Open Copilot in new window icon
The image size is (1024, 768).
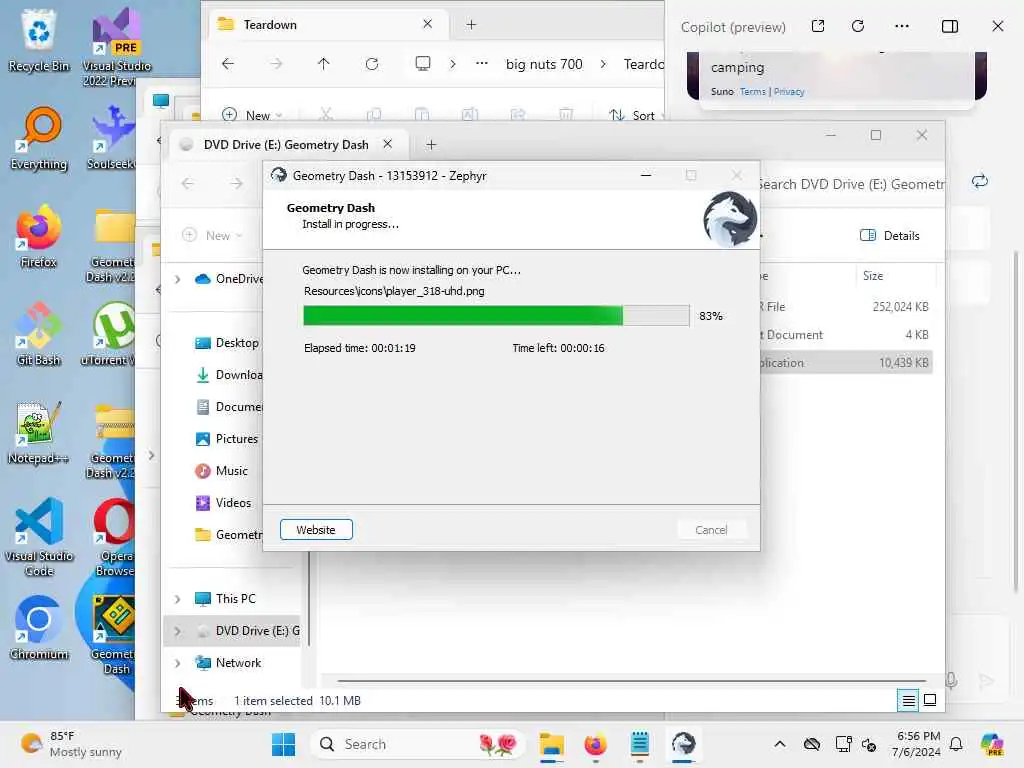(818, 26)
